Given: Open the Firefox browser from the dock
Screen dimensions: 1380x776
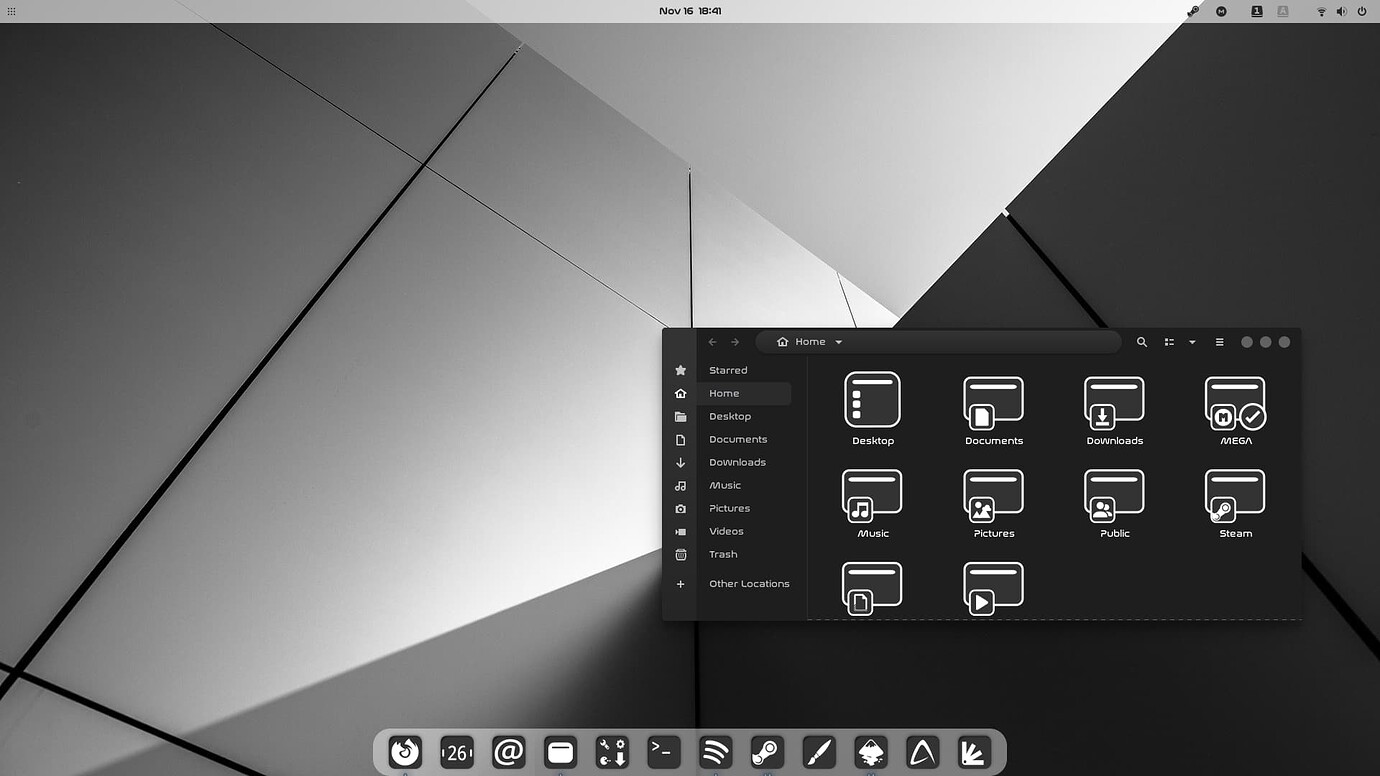Looking at the screenshot, I should (405, 752).
